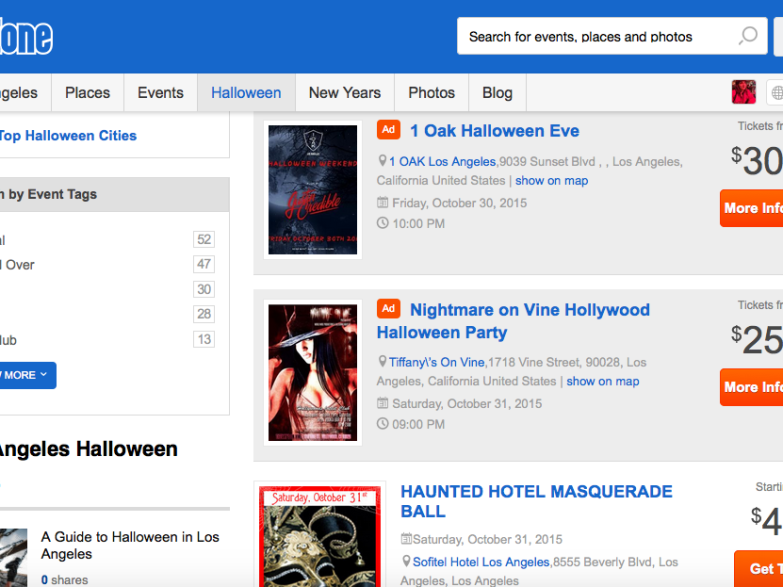Click the search magnifier icon
This screenshot has height=587, width=783.
[748, 36]
